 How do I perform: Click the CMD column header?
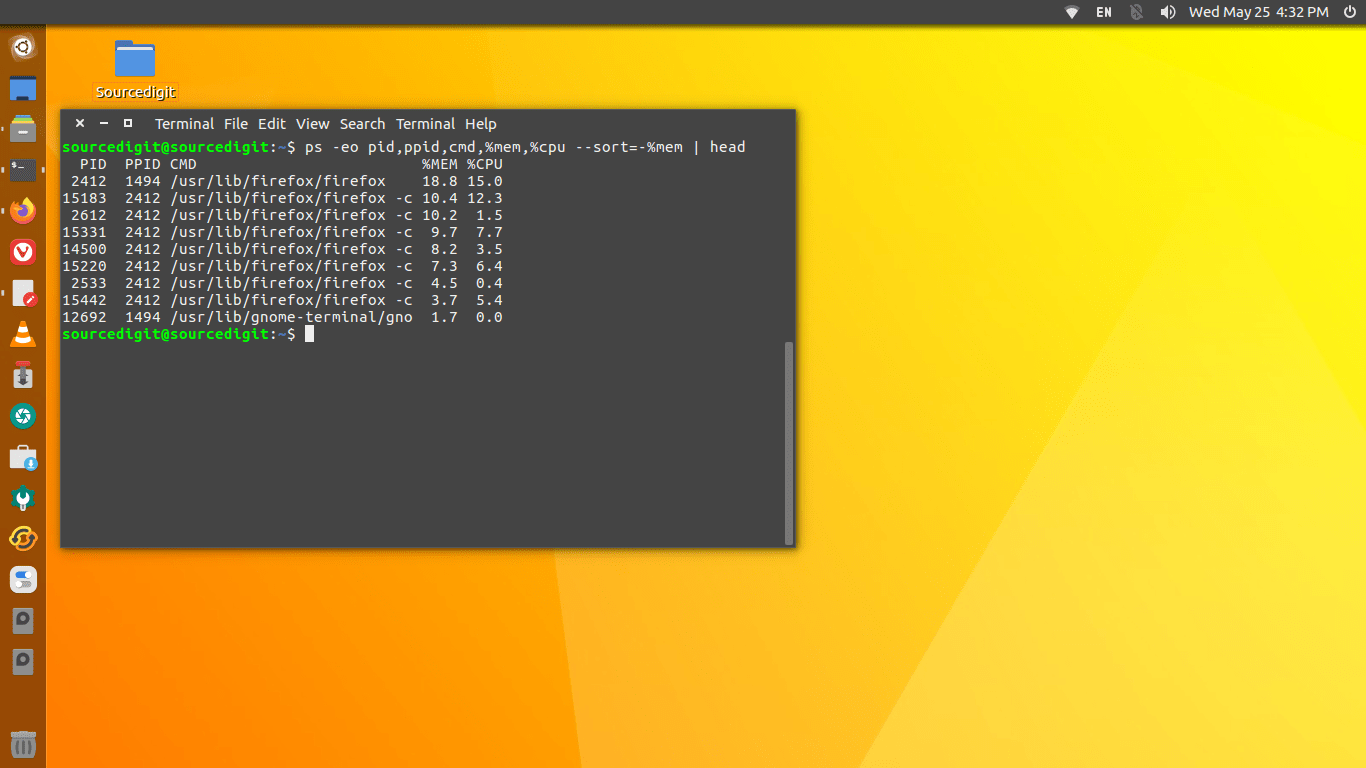[183, 164]
